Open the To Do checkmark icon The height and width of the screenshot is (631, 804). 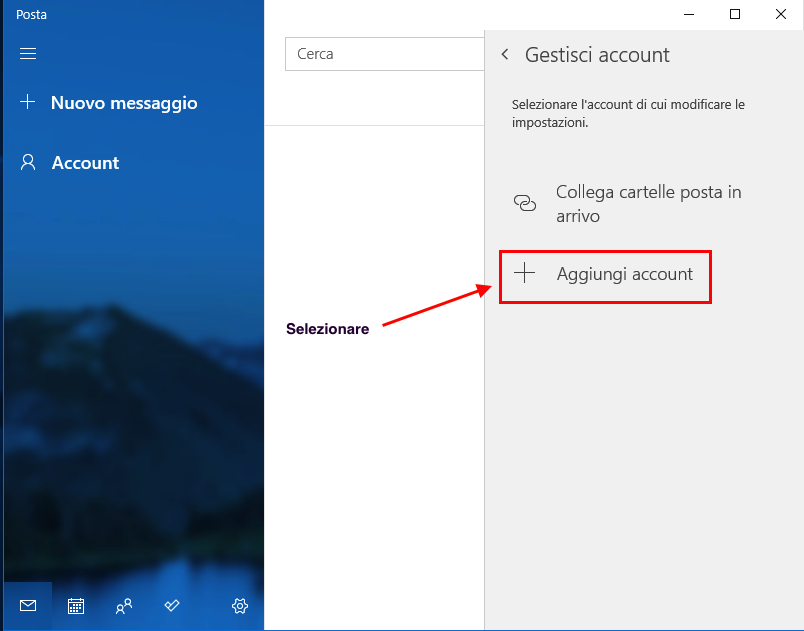(172, 605)
